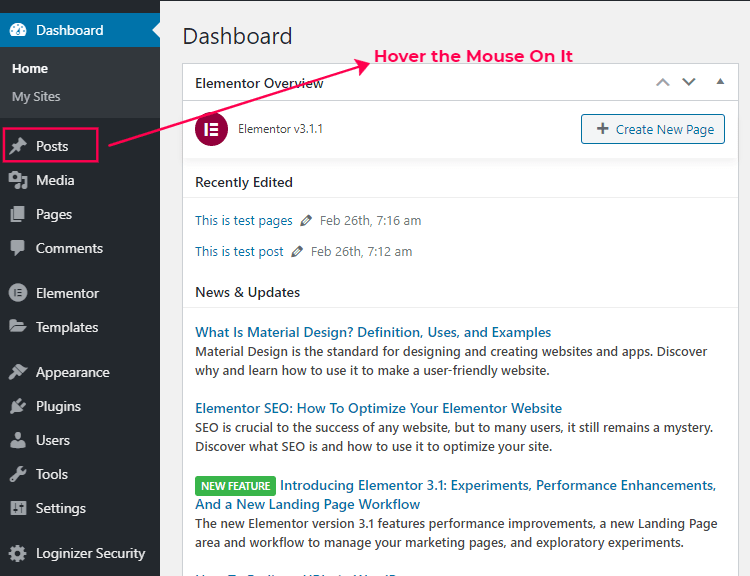This screenshot has height=576, width=750.
Task: Click the Loginizer Security gear icon
Action: pyautogui.click(x=18, y=553)
